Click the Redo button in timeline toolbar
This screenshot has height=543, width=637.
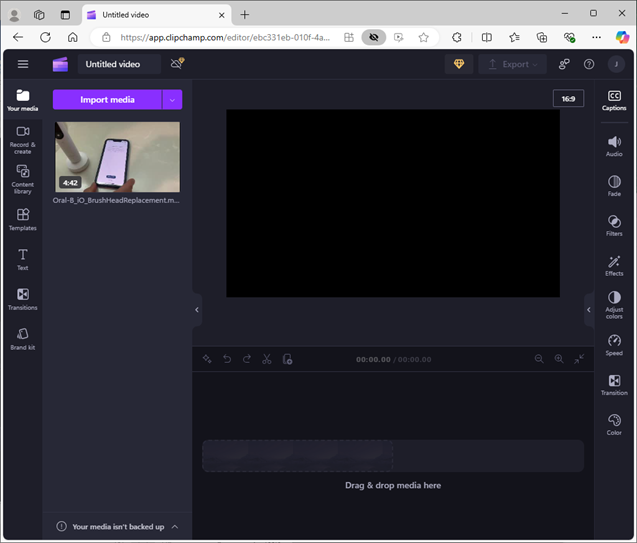click(247, 359)
